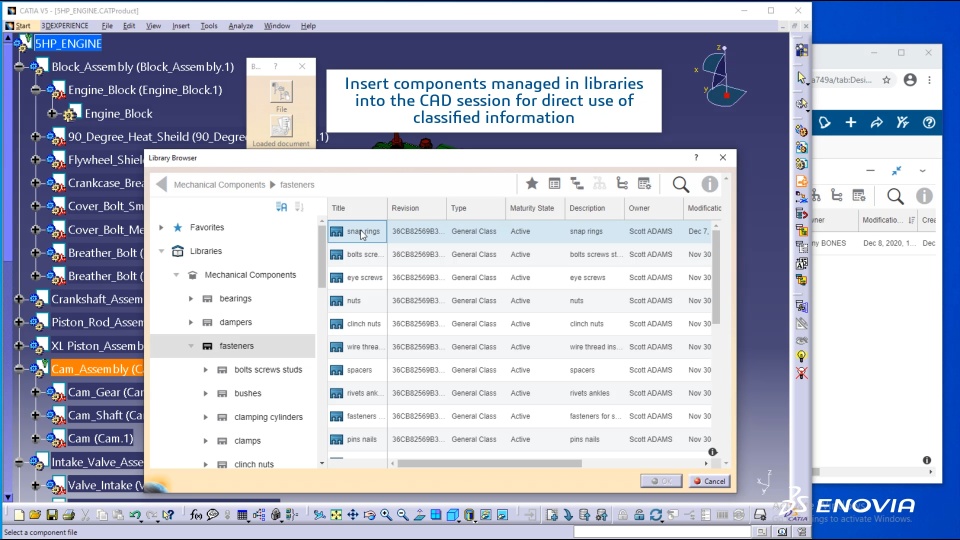Expand the bearings class in library tree

coord(190,299)
